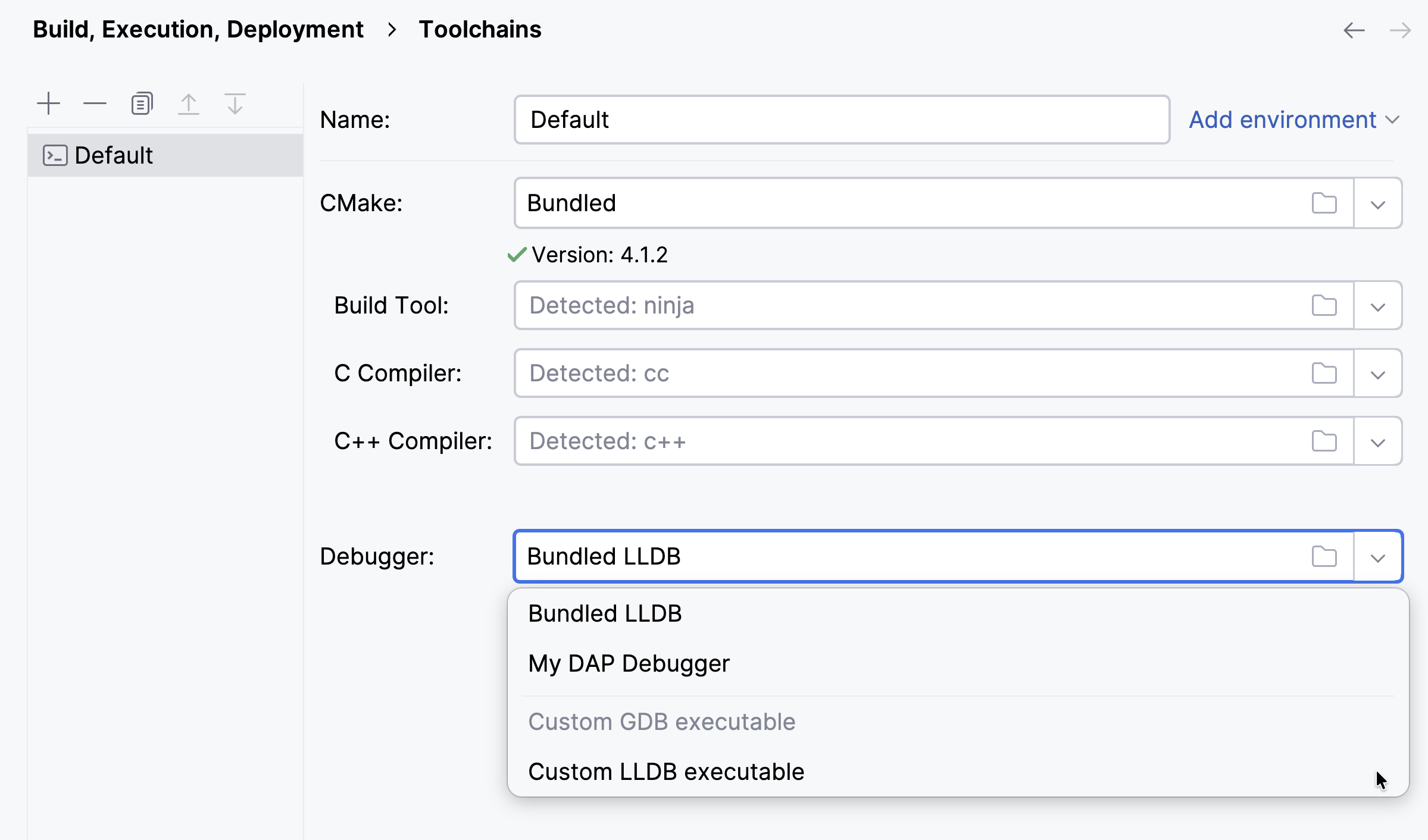
Task: Select My DAP Debugger from the list
Action: pos(629,663)
